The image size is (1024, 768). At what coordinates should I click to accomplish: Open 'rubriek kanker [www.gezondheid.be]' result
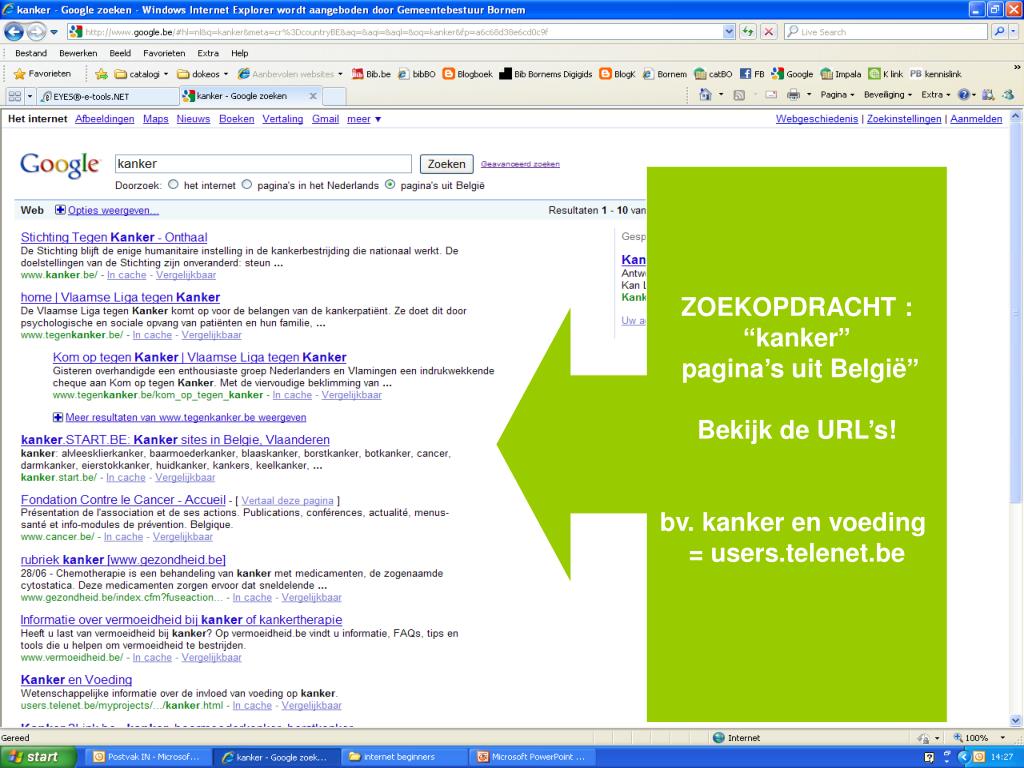[123, 560]
